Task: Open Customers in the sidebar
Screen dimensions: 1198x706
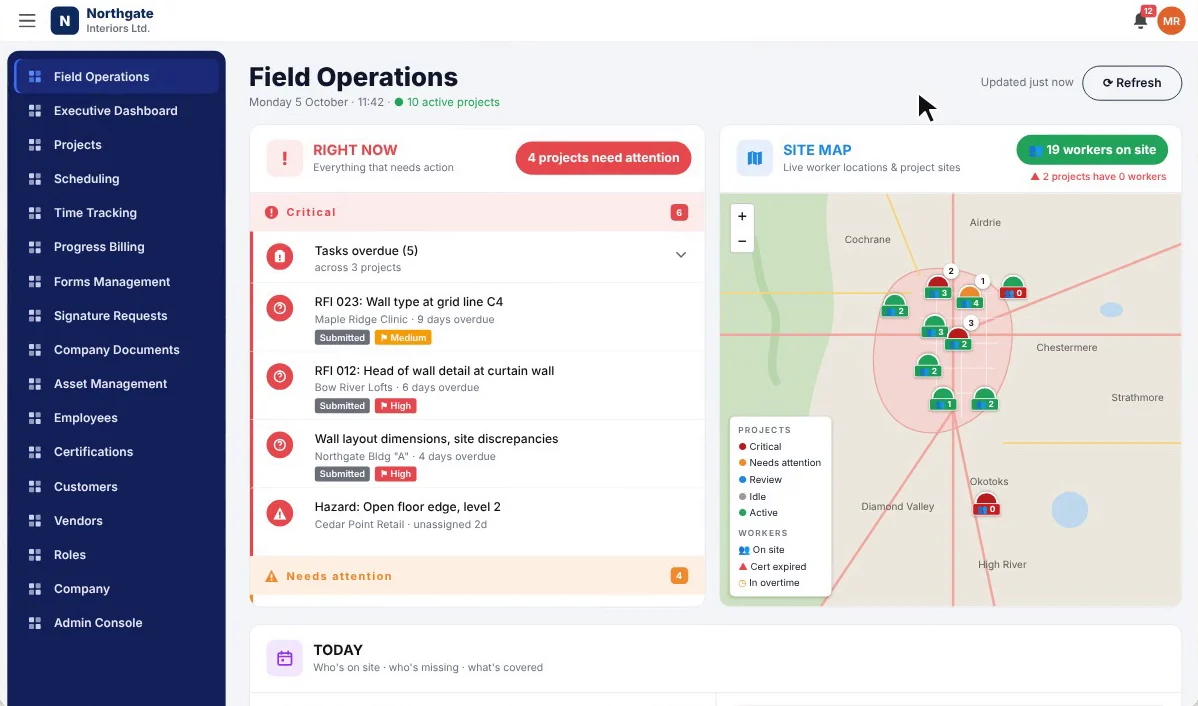Action: click(116, 486)
